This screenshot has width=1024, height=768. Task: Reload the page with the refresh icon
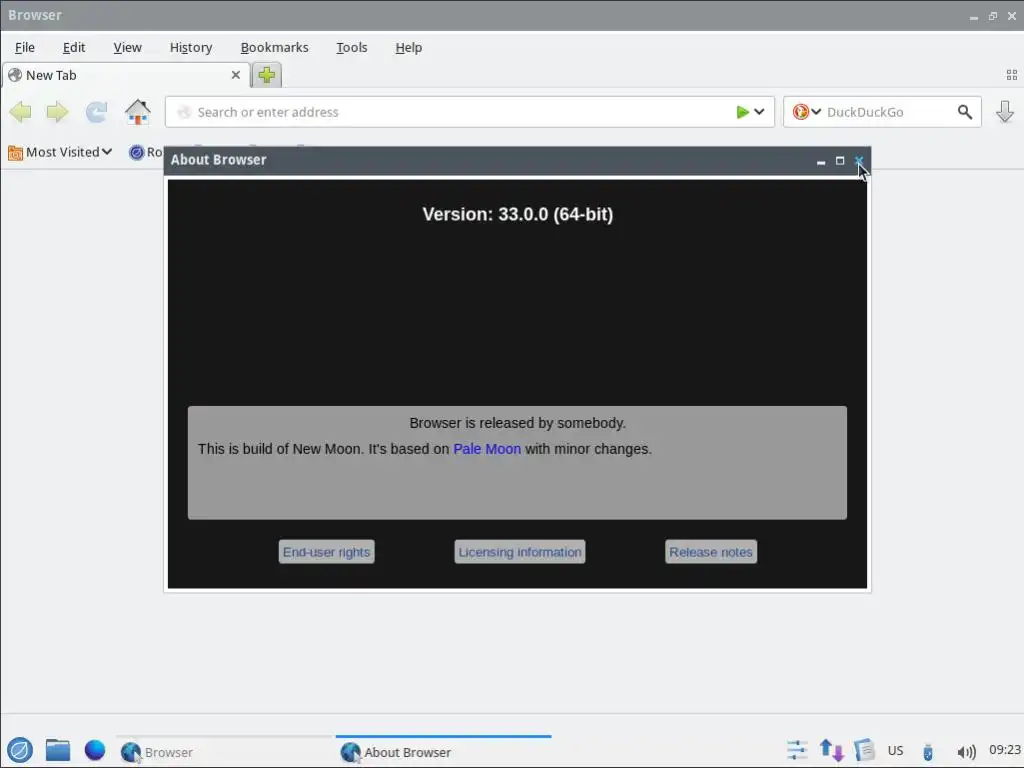tap(97, 112)
